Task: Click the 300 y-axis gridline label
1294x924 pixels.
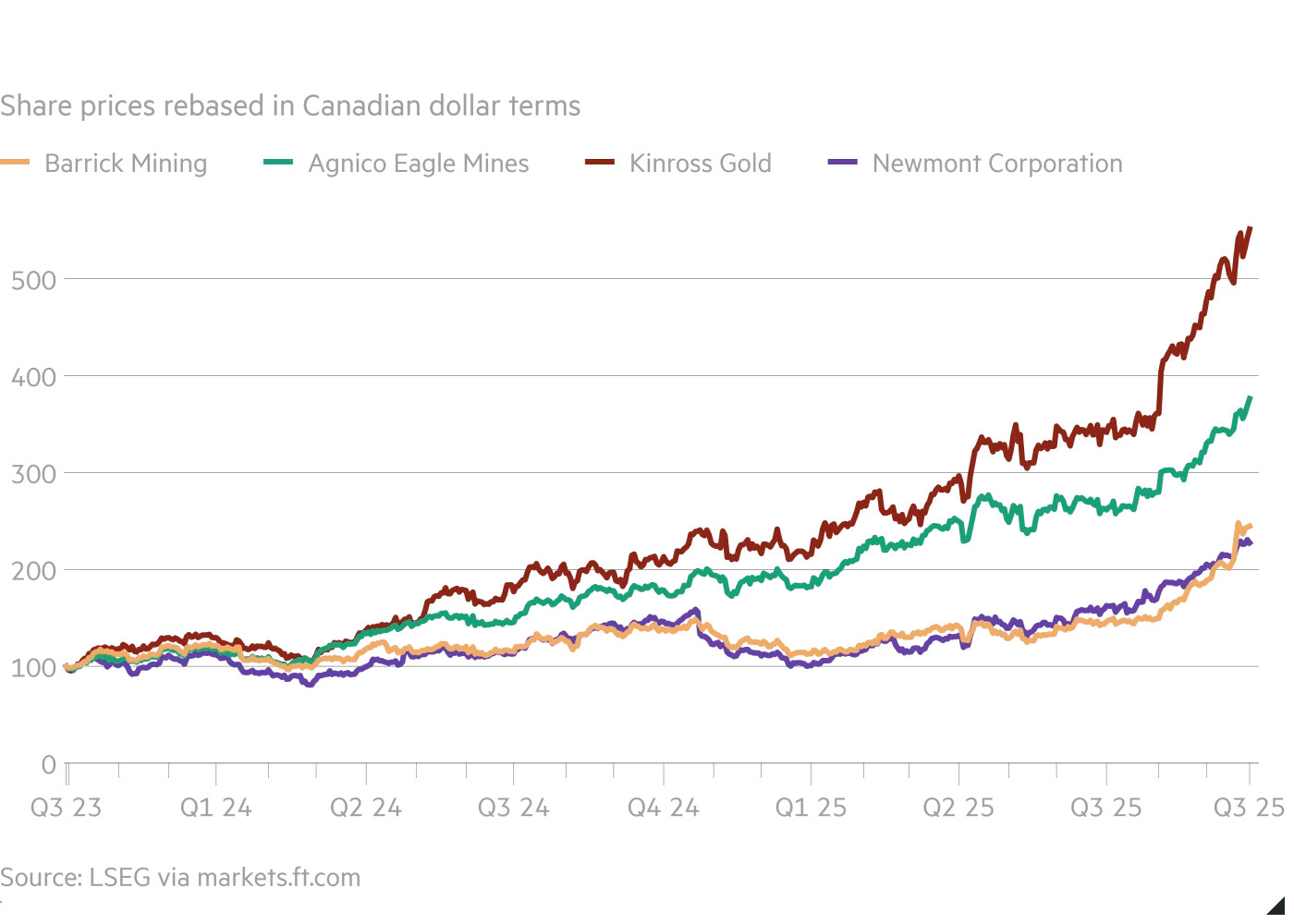Action: [33, 474]
